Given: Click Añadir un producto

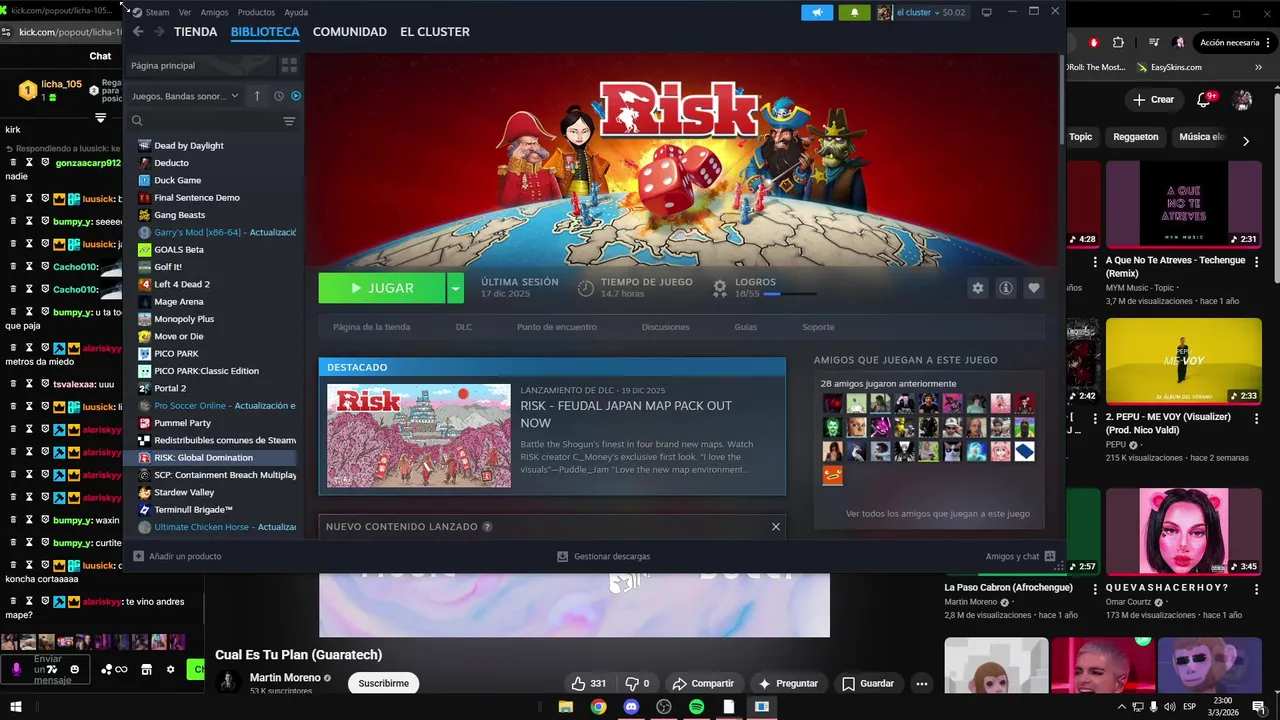Looking at the screenshot, I should point(178,556).
